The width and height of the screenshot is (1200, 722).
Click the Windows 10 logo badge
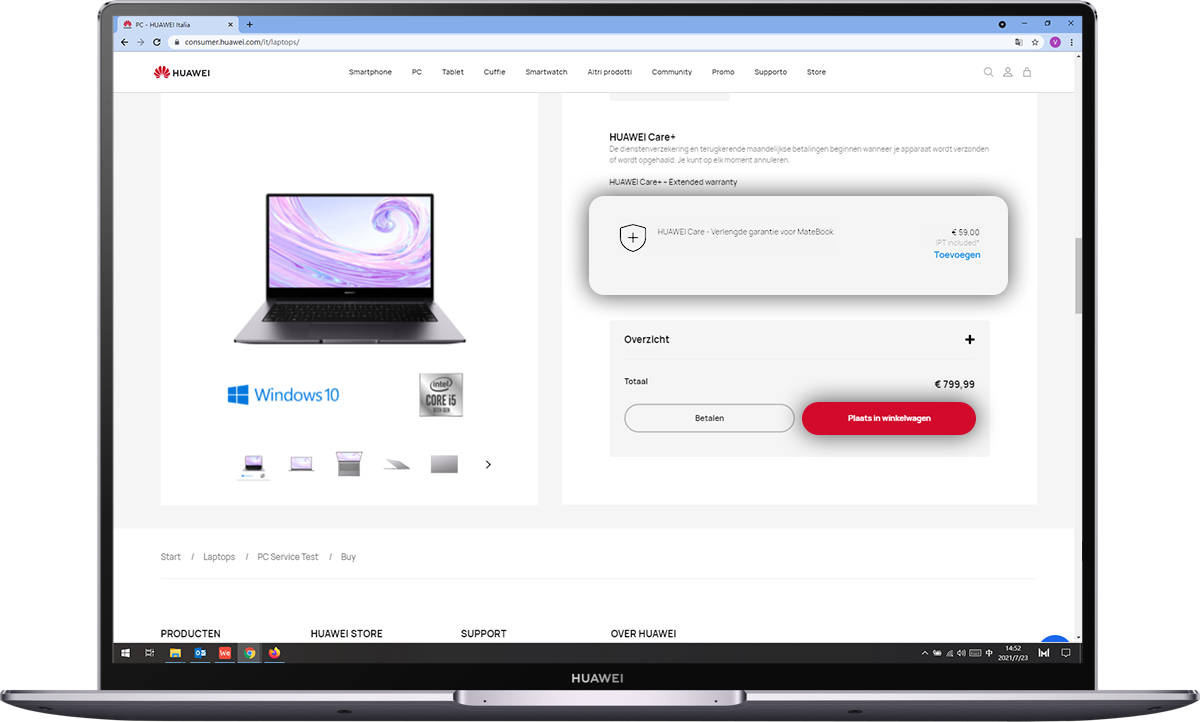point(283,395)
